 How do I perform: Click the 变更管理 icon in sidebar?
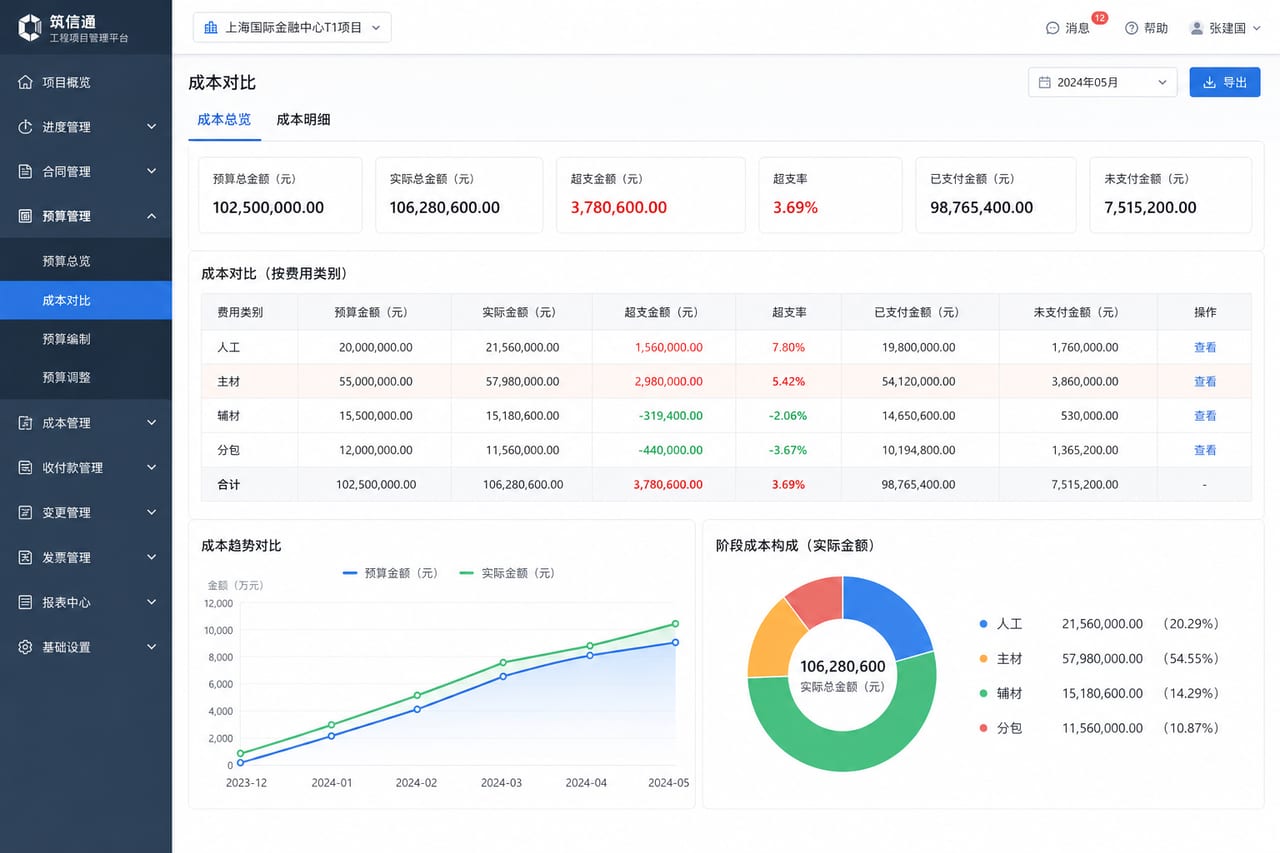tap(26, 513)
